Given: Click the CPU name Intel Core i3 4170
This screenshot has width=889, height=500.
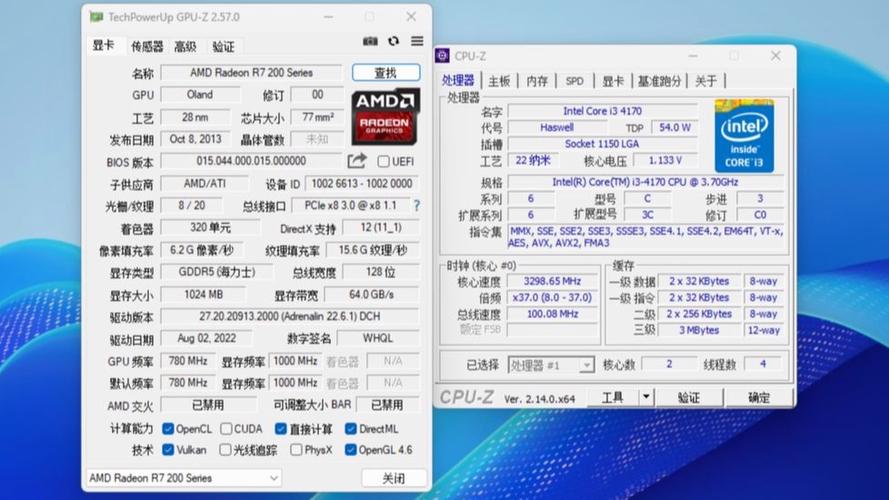Looking at the screenshot, I should pyautogui.click(x=603, y=111).
